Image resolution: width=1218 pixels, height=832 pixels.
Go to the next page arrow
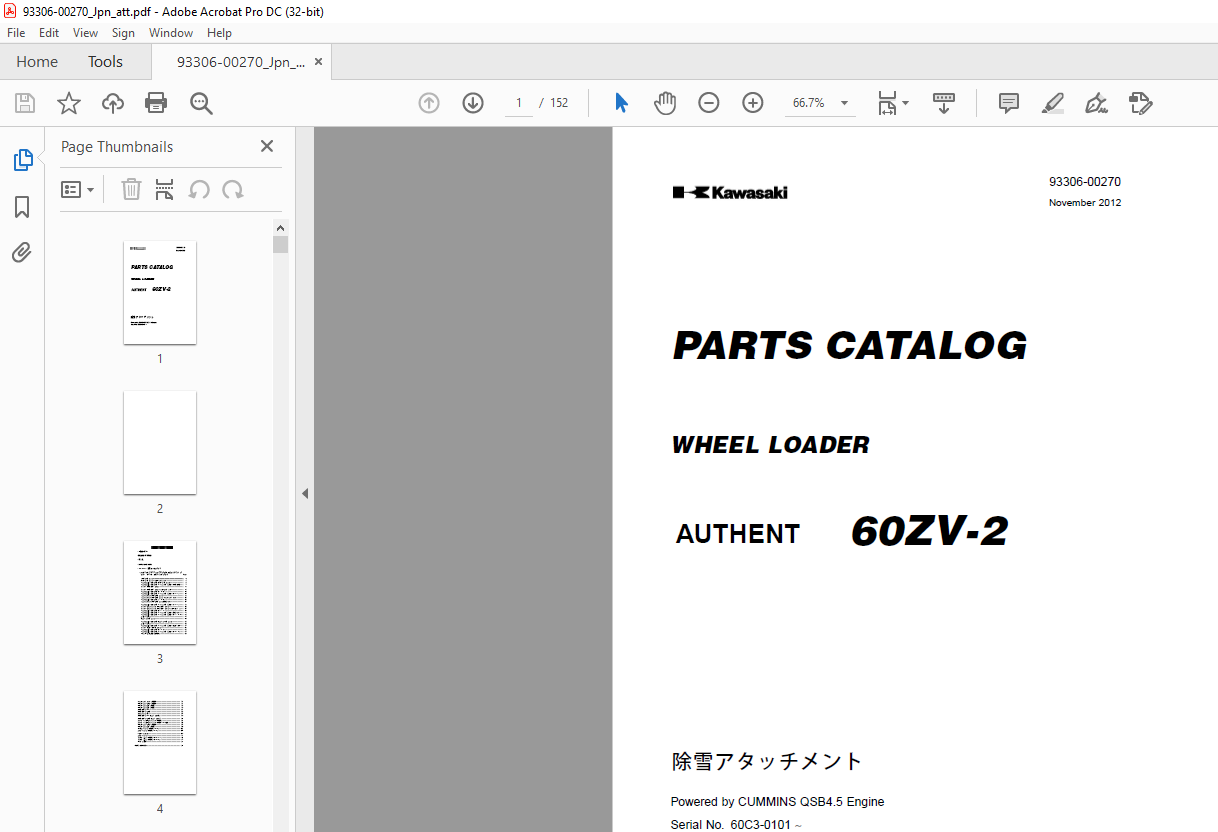(x=473, y=103)
